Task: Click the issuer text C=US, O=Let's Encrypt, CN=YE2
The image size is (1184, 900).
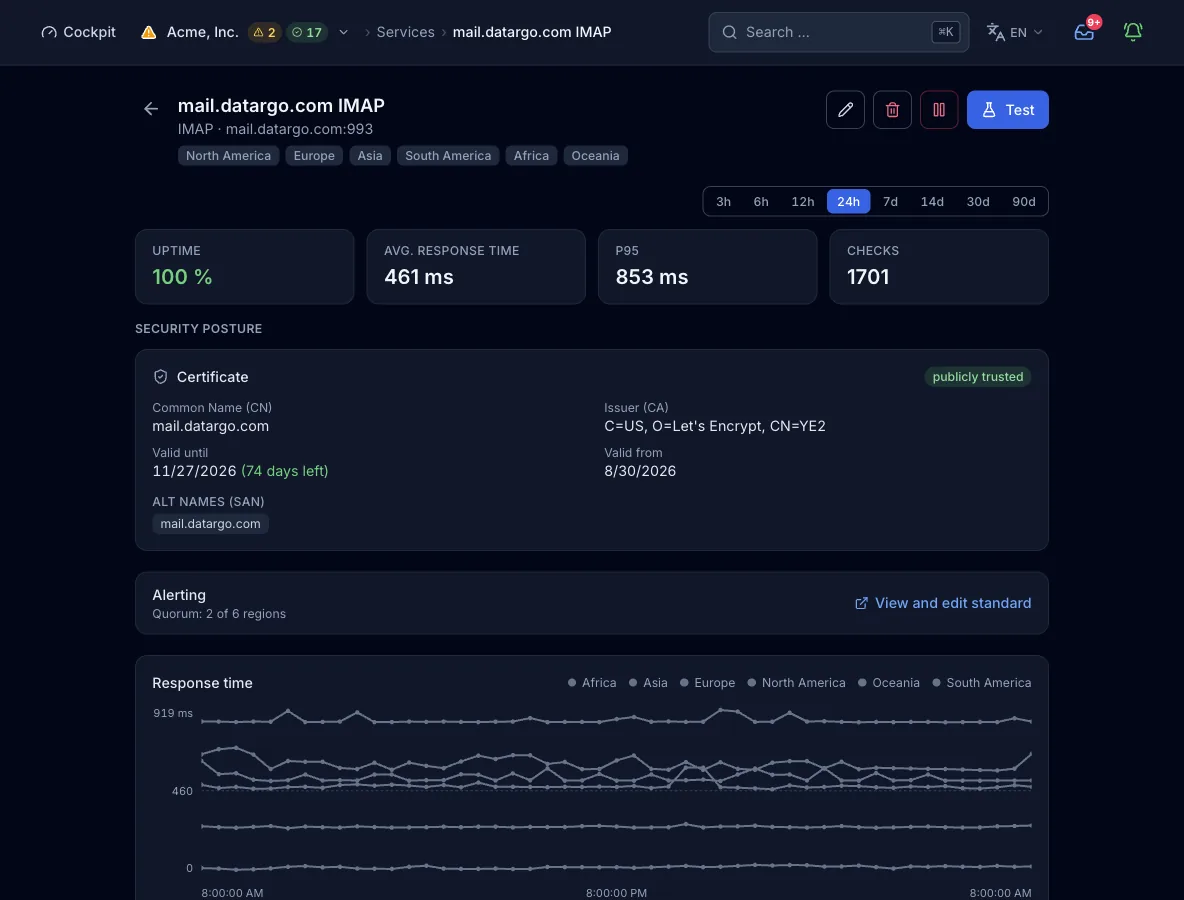Action: (x=714, y=426)
